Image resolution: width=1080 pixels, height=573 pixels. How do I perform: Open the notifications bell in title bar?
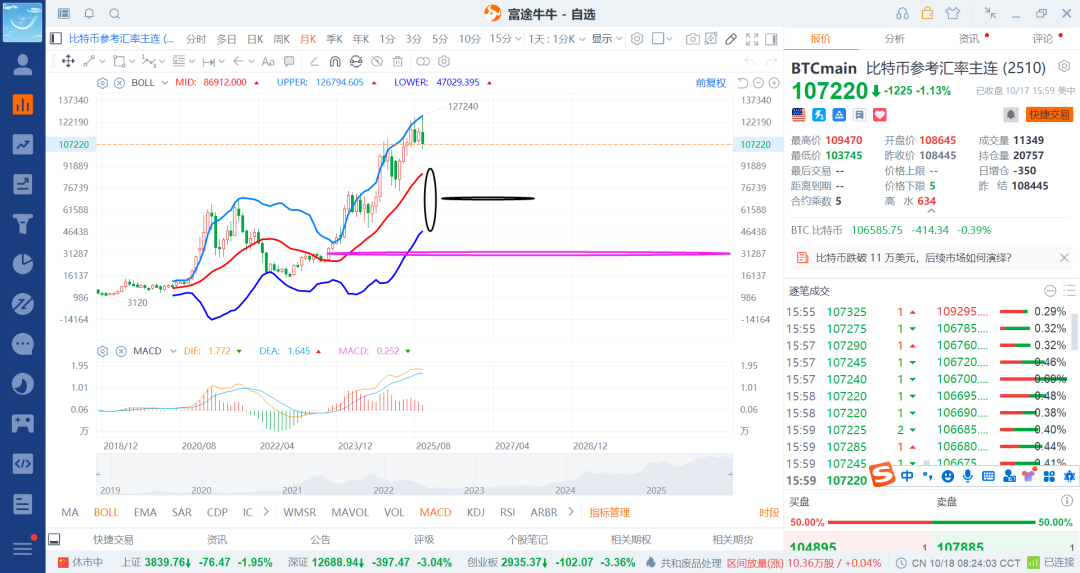coord(89,14)
